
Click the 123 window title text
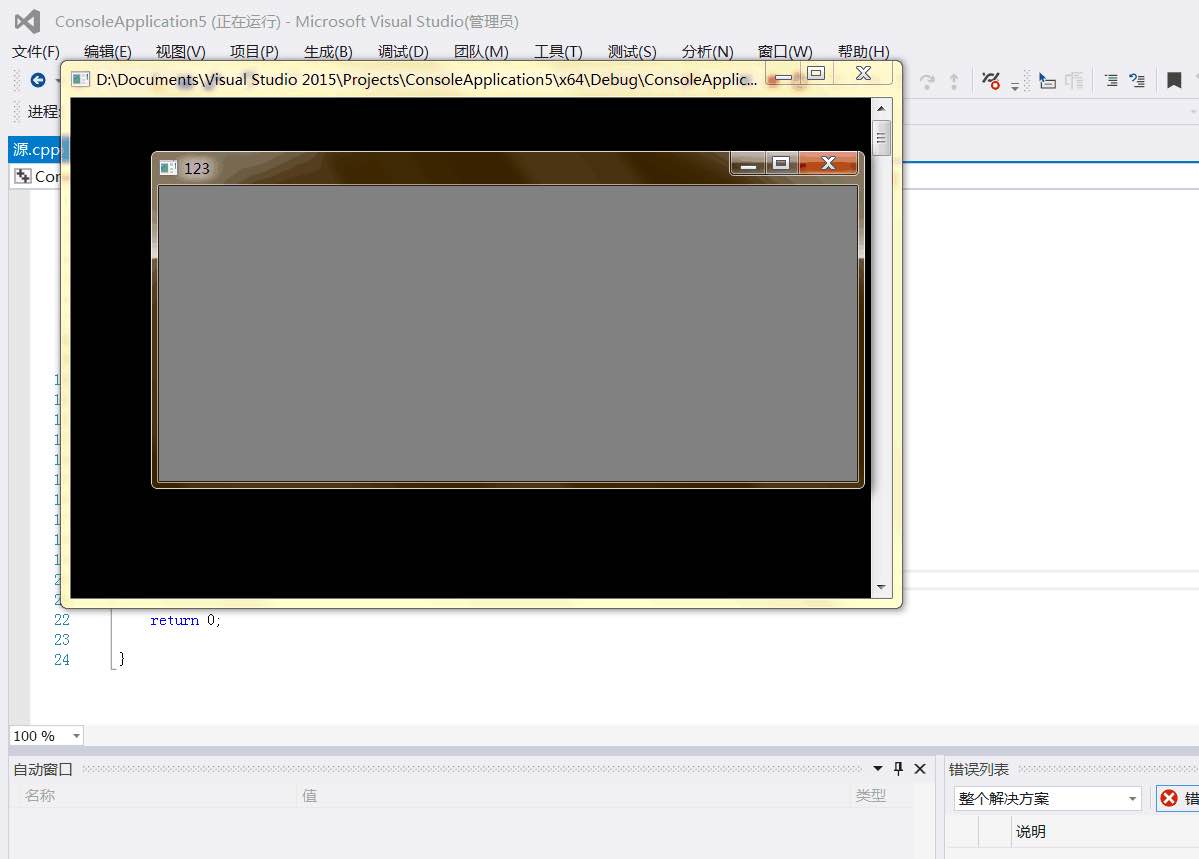click(x=197, y=168)
